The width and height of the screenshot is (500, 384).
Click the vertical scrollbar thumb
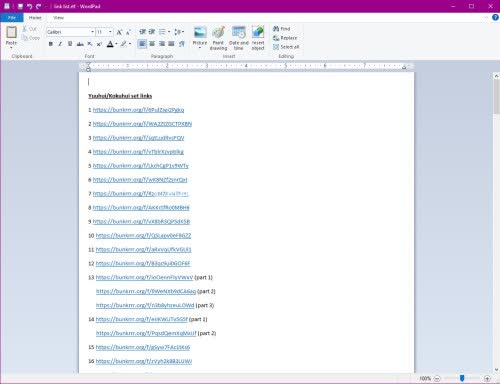point(496,97)
